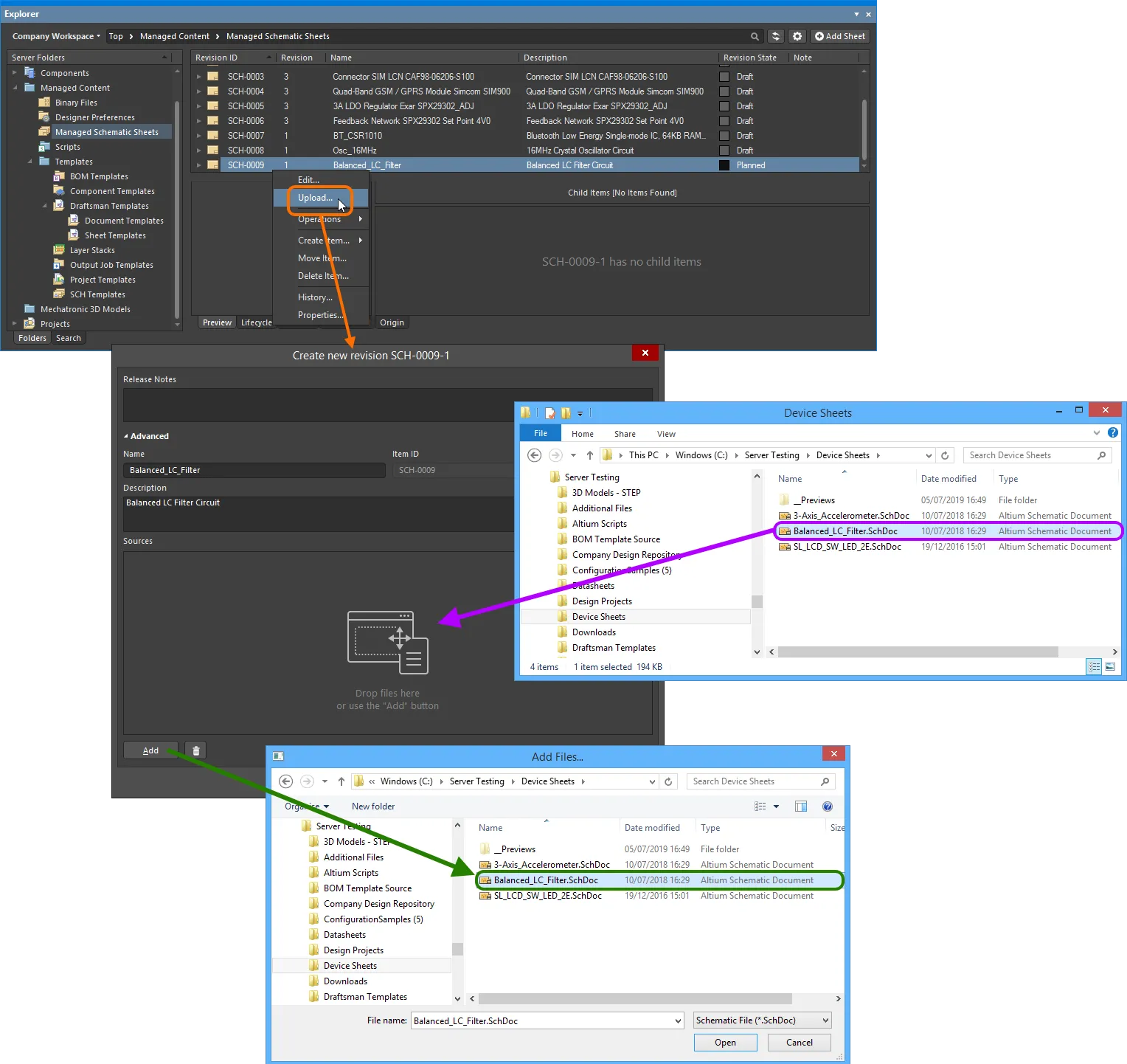Viewport: 1127px width, 1064px height.
Task: Click Draft state box for SCH-0007
Action: (724, 136)
